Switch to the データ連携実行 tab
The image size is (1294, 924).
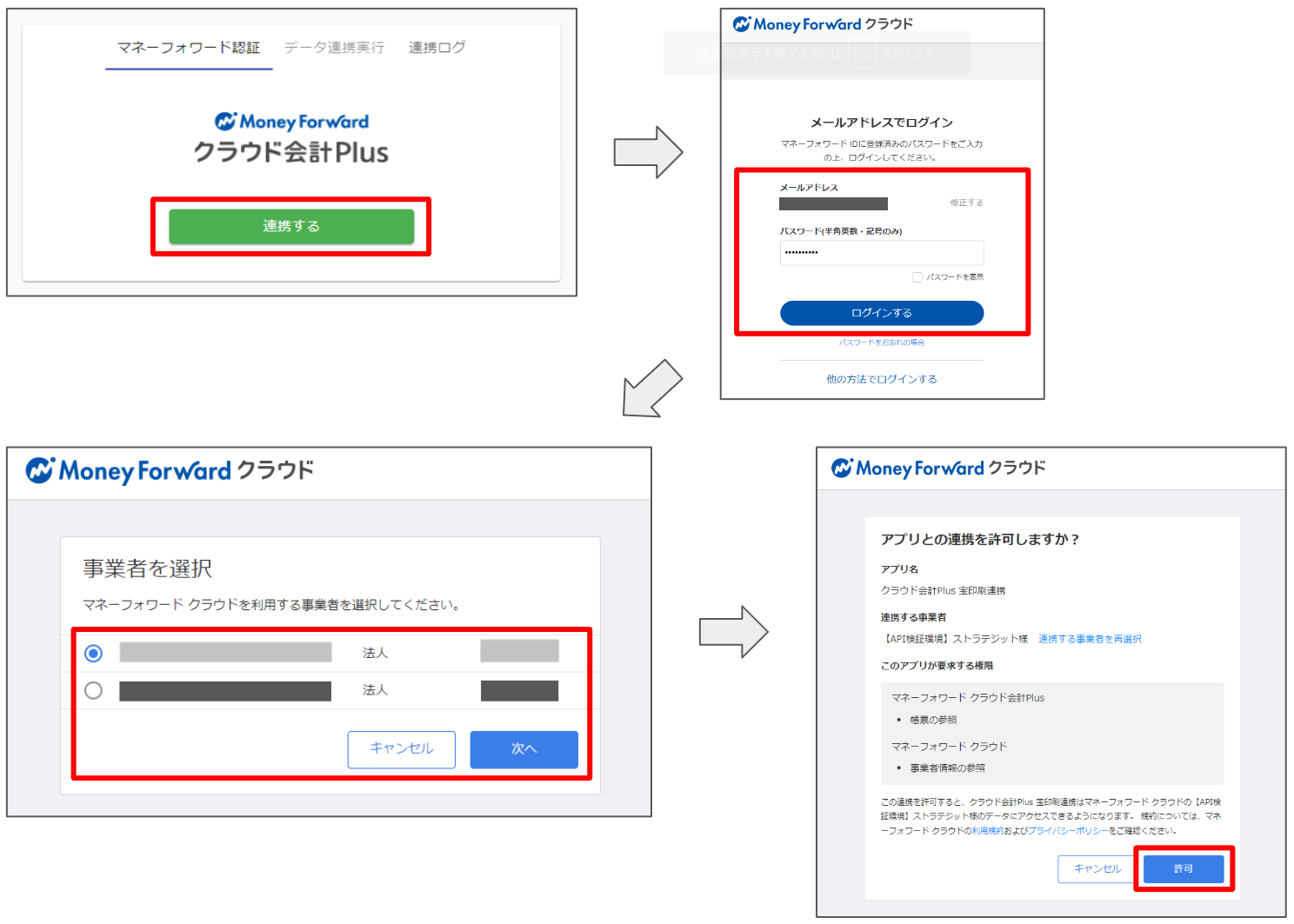(x=334, y=48)
